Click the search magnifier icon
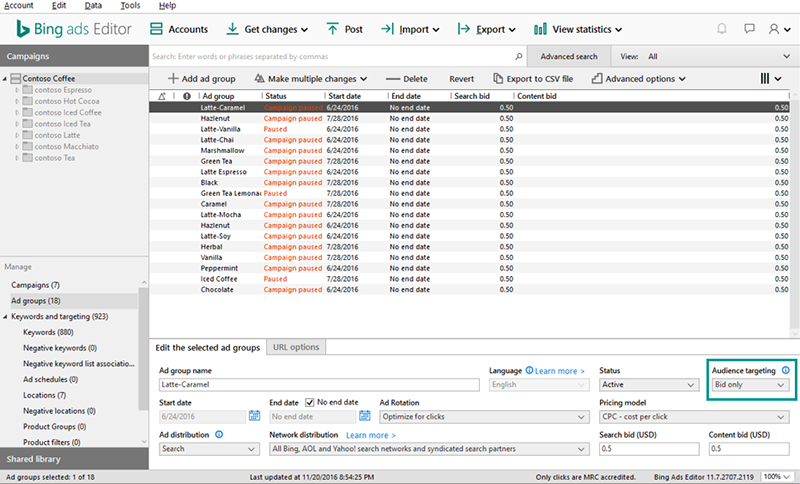This screenshot has width=800, height=484. [519, 56]
